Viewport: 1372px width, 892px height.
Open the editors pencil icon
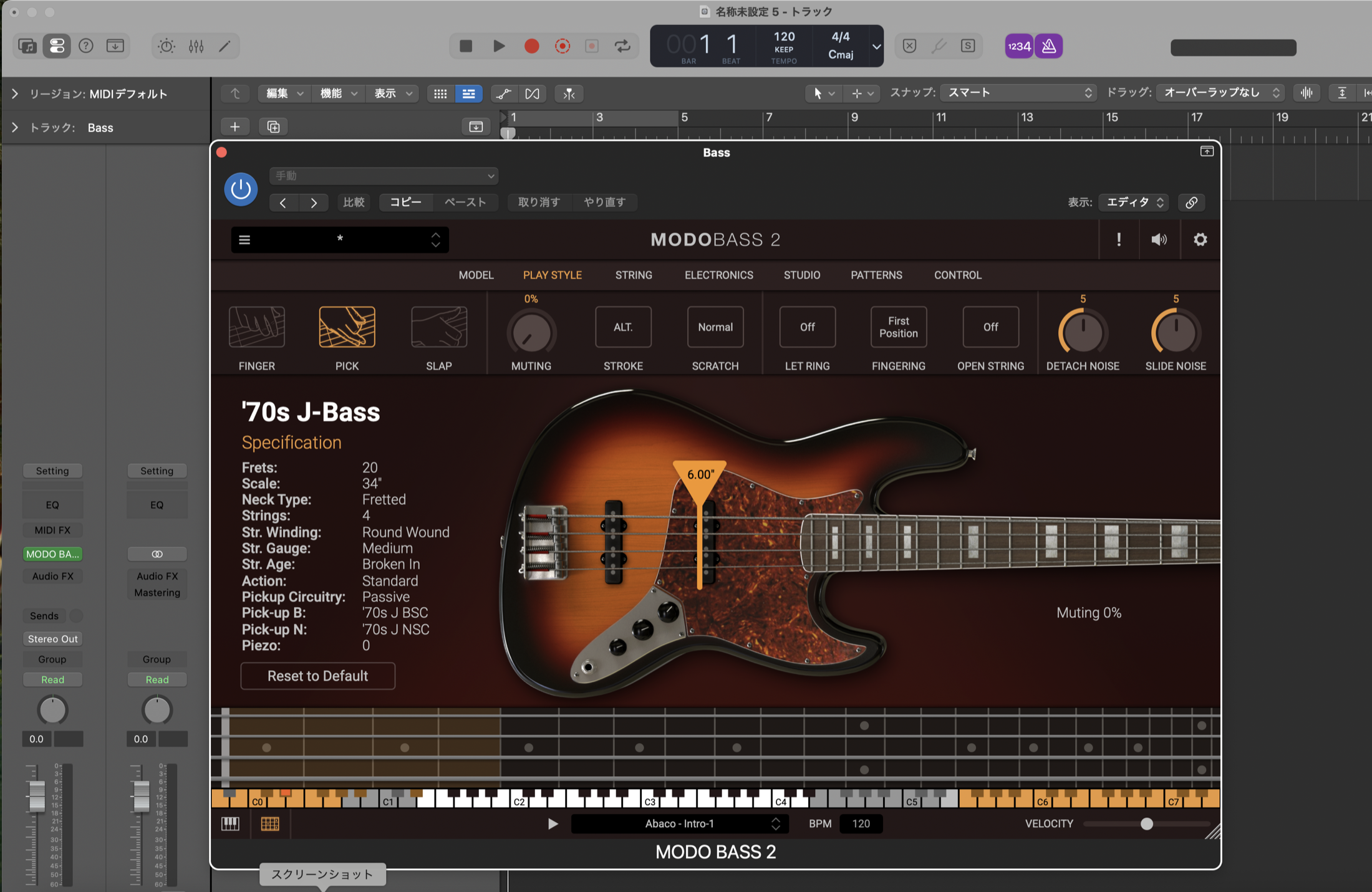click(225, 46)
